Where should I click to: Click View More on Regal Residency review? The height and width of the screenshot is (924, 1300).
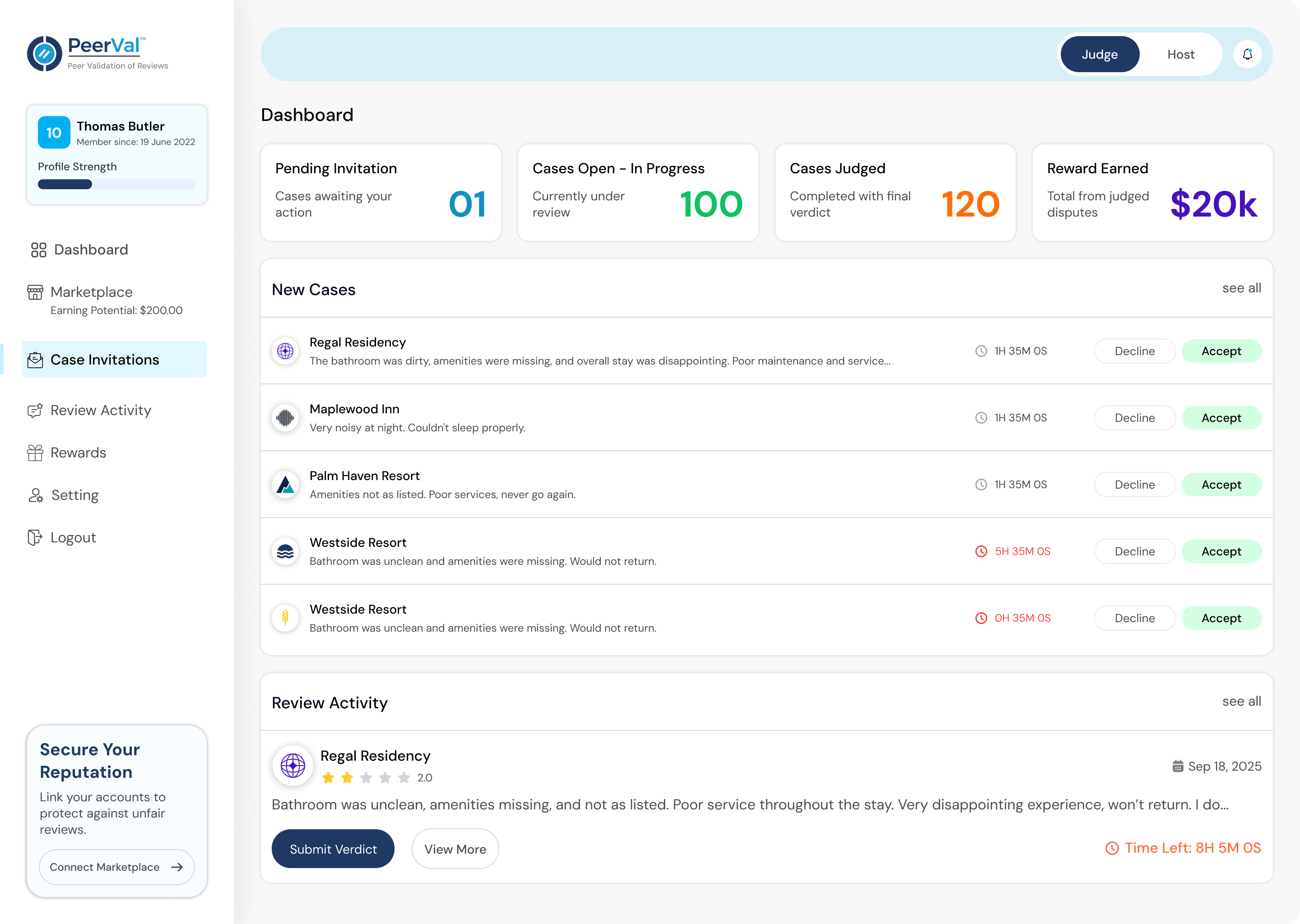[x=455, y=848]
